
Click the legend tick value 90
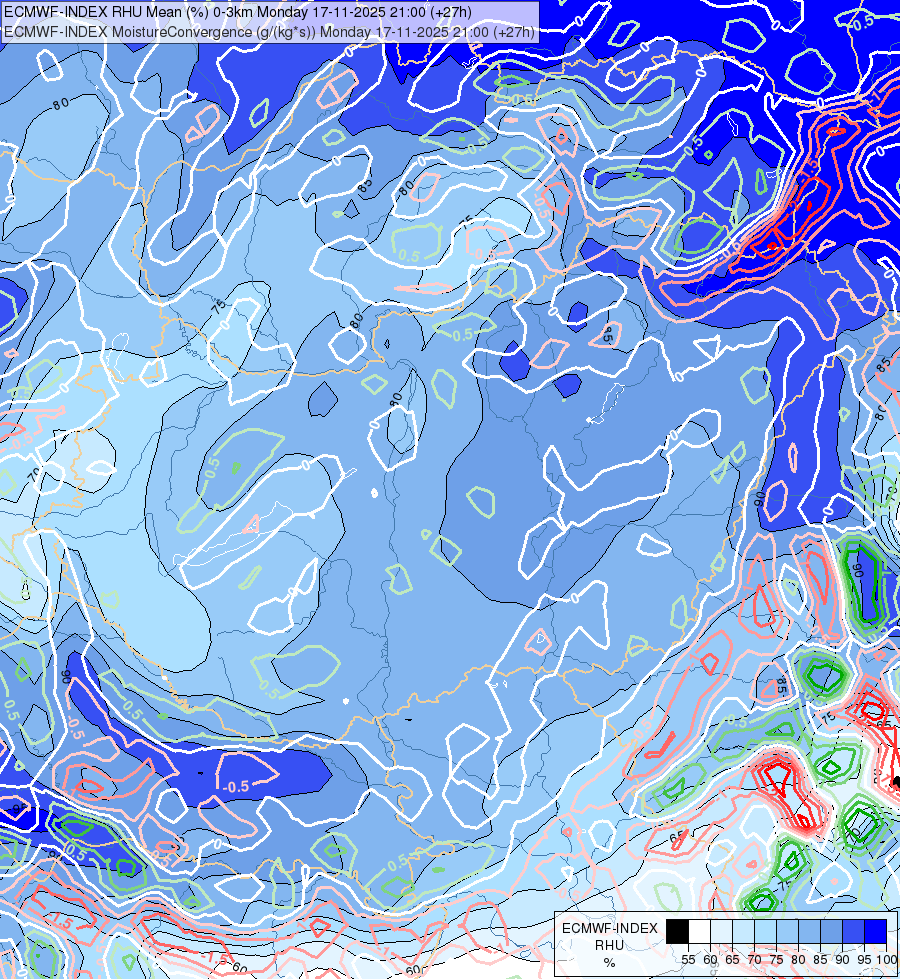tap(842, 960)
